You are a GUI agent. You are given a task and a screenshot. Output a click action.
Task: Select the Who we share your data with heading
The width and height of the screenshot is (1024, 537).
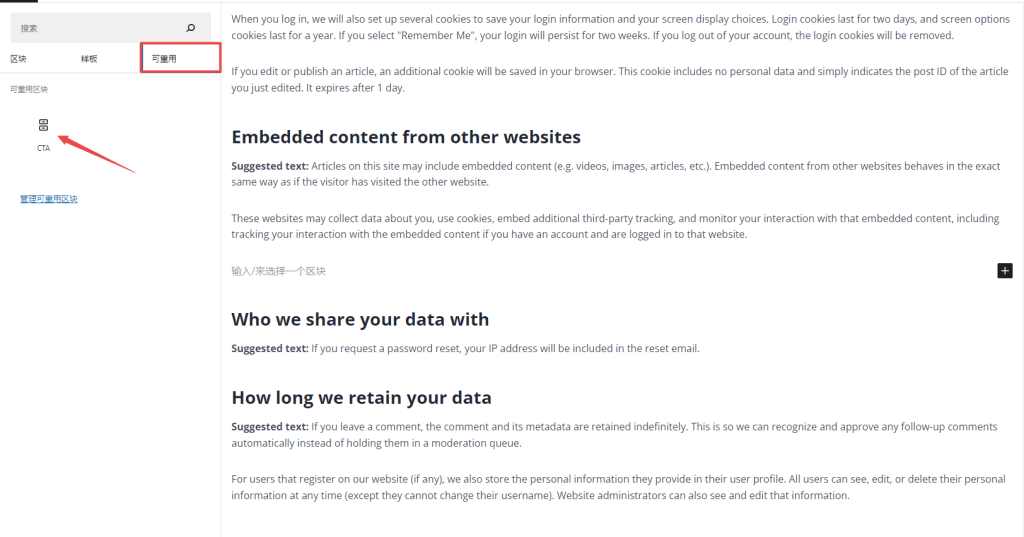point(360,319)
